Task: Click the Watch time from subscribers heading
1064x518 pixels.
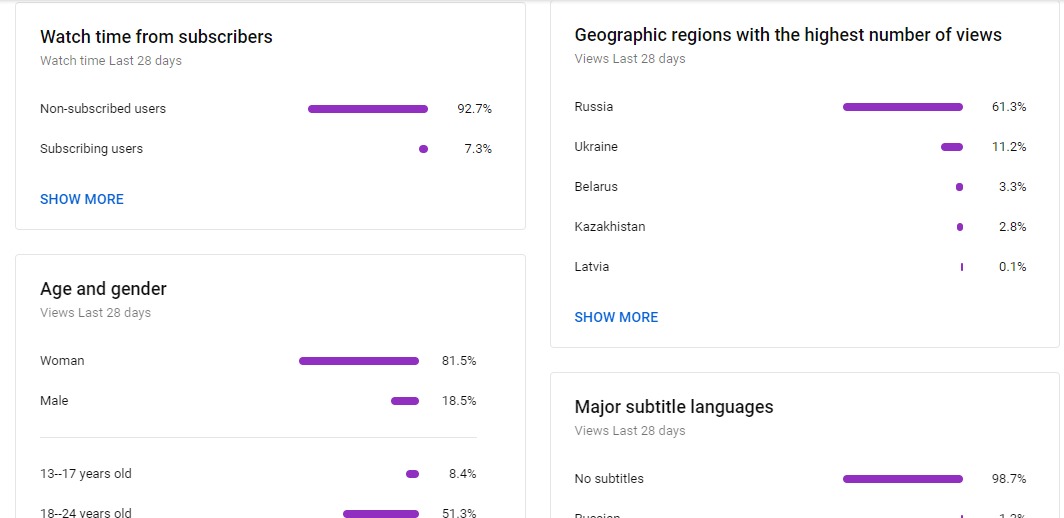Action: [x=156, y=37]
